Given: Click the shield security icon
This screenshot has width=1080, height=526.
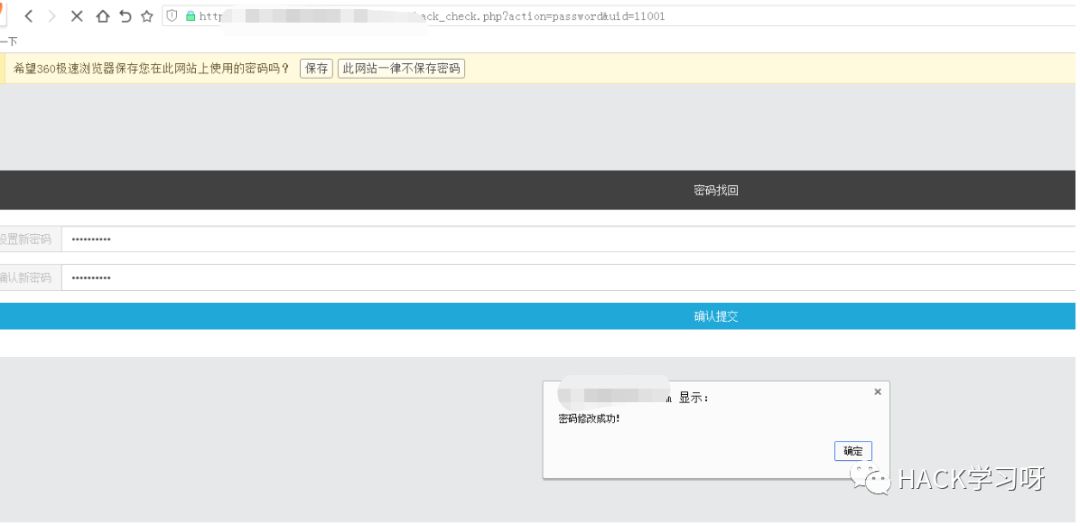Looking at the screenshot, I should pos(172,16).
